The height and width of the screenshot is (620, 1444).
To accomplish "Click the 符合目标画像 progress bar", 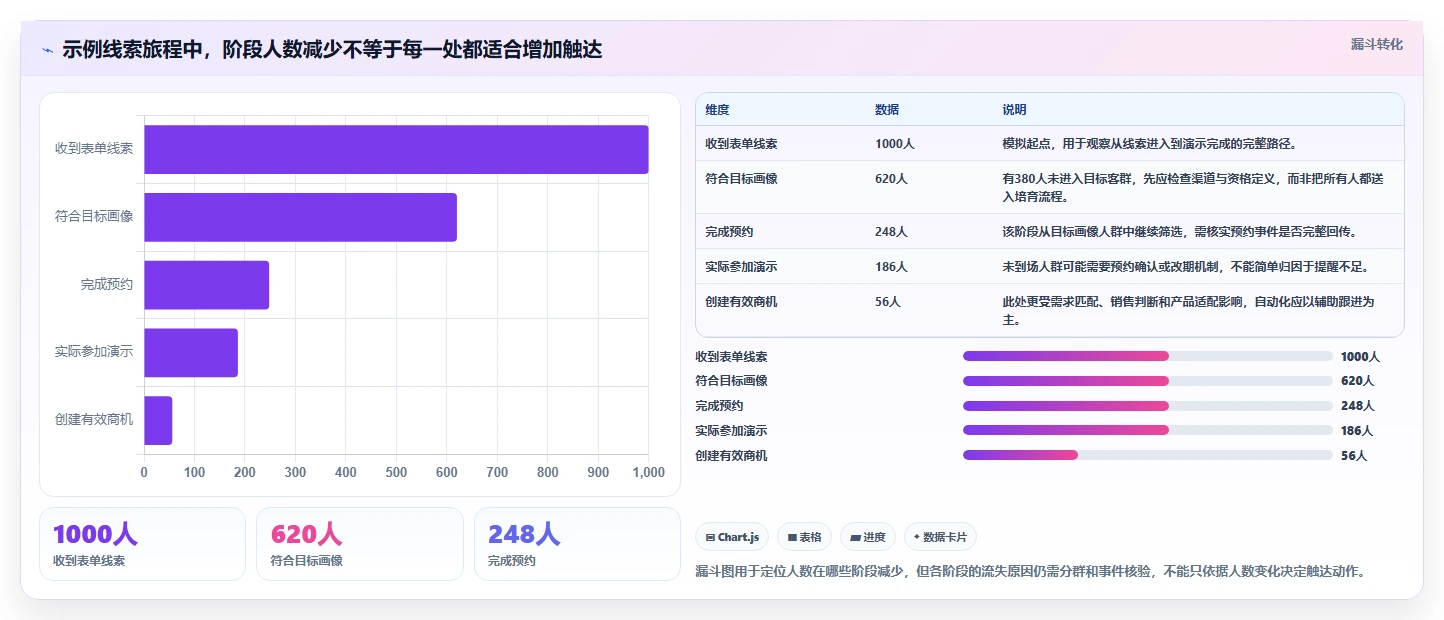I will point(1148,381).
